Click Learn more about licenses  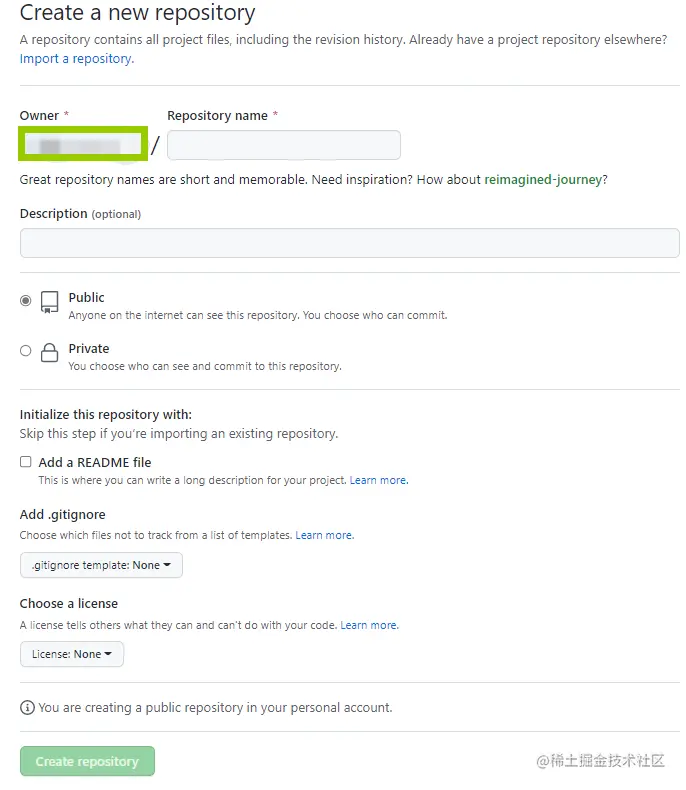369,626
